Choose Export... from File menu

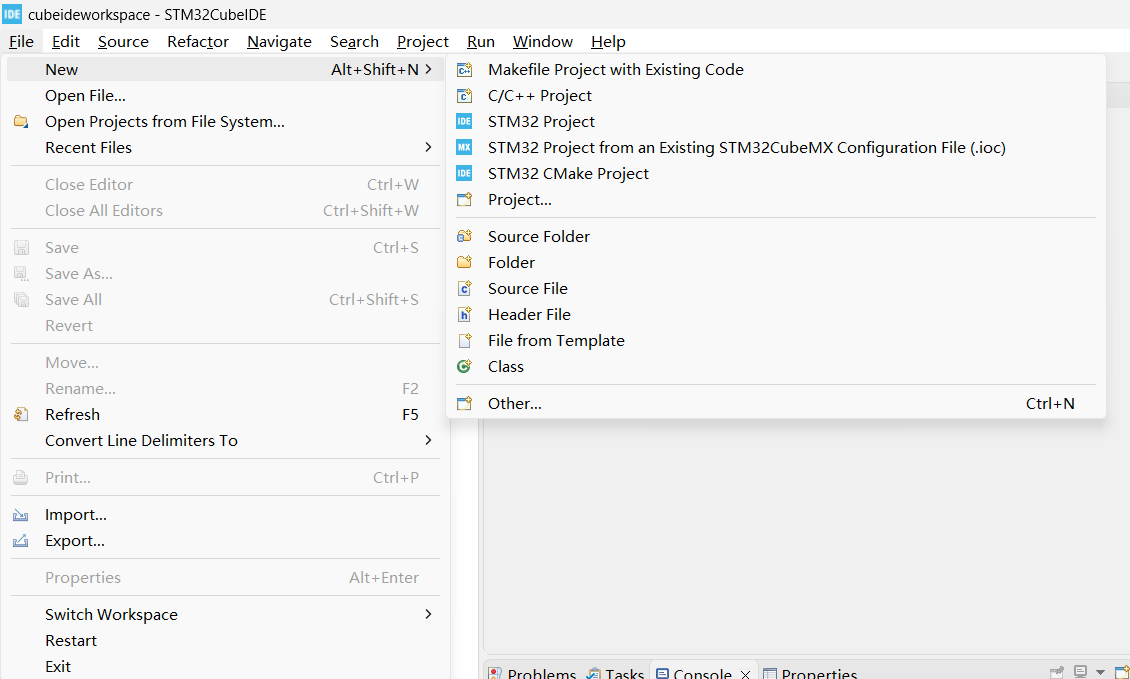[225, 541]
